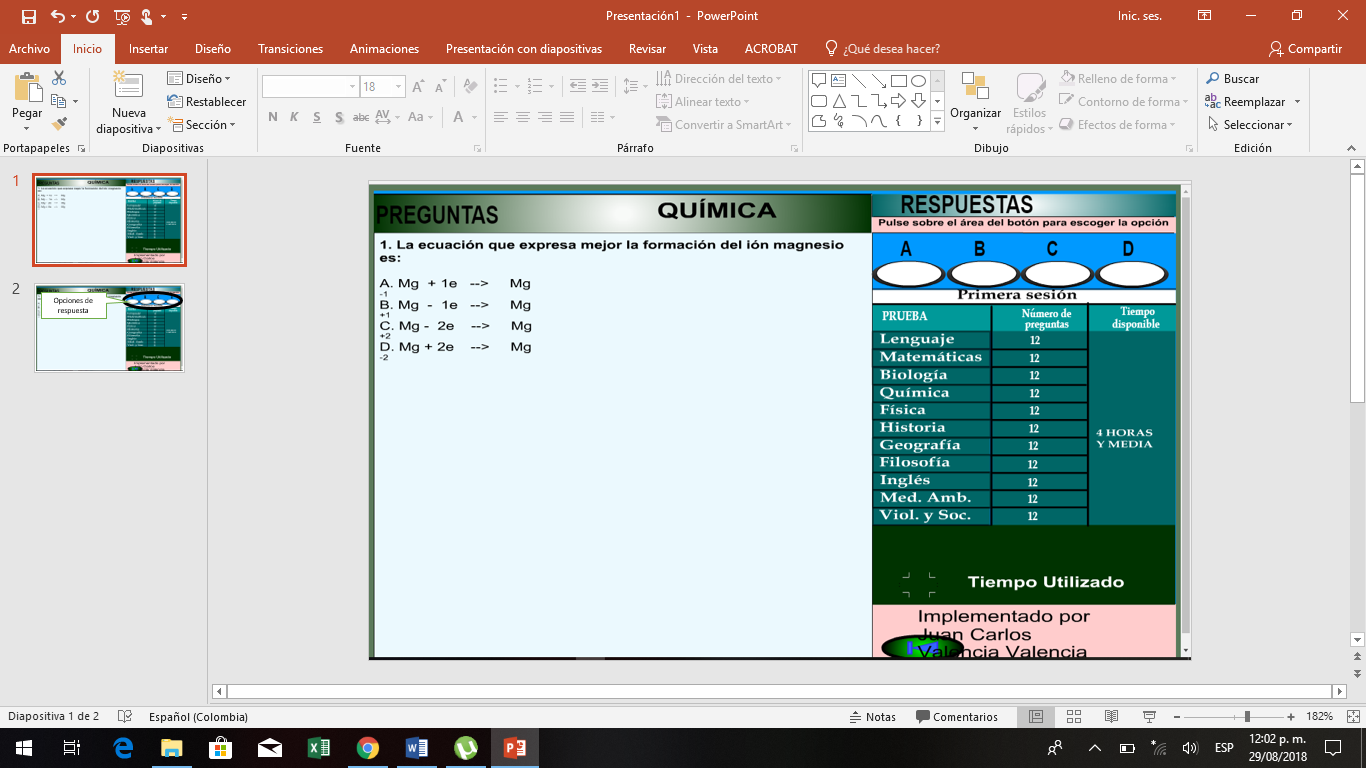Click the Save icon in quick access toolbar
Screen dimensions: 1366x768
28,16
